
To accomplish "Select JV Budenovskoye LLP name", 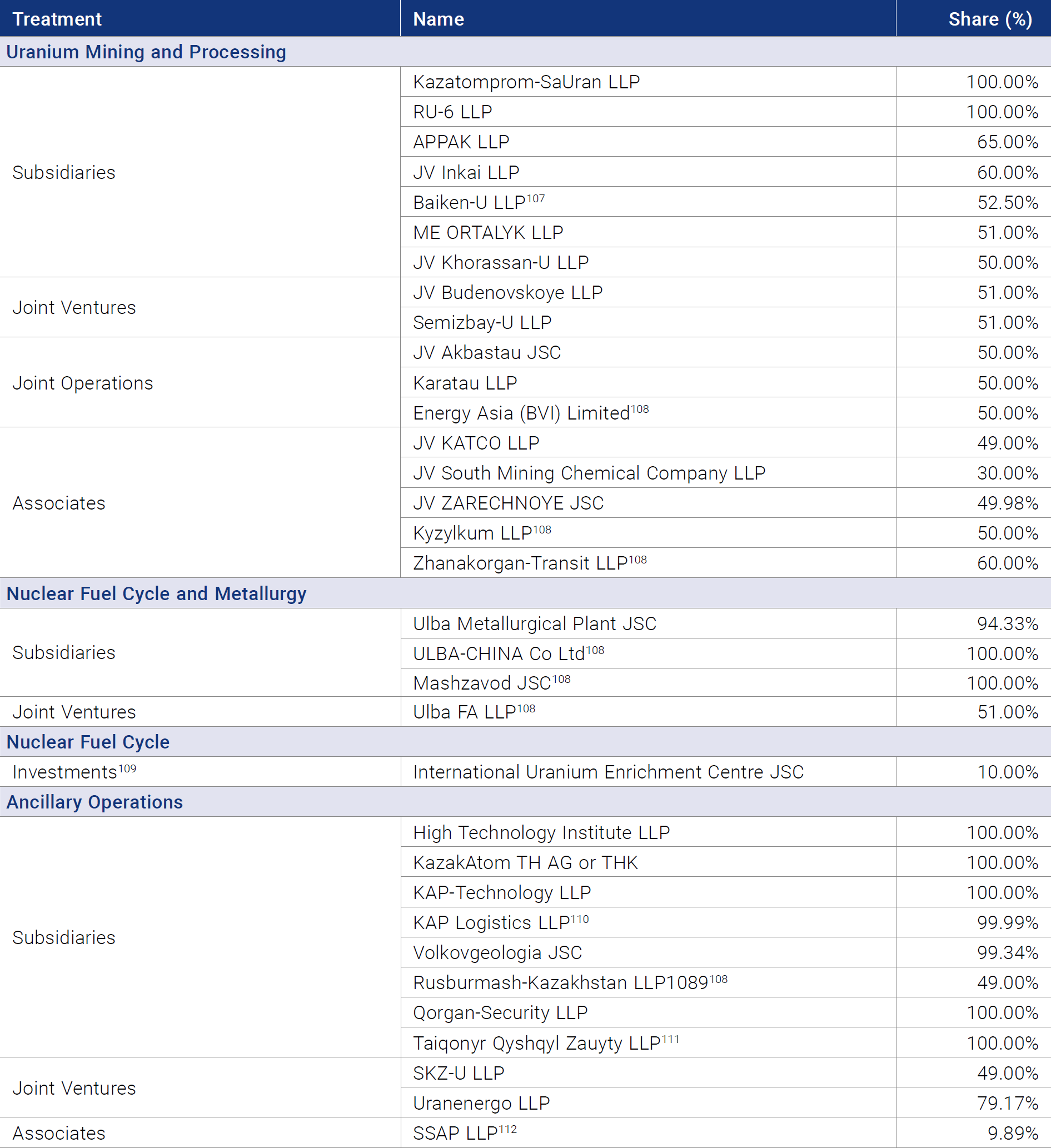I will tap(507, 293).
